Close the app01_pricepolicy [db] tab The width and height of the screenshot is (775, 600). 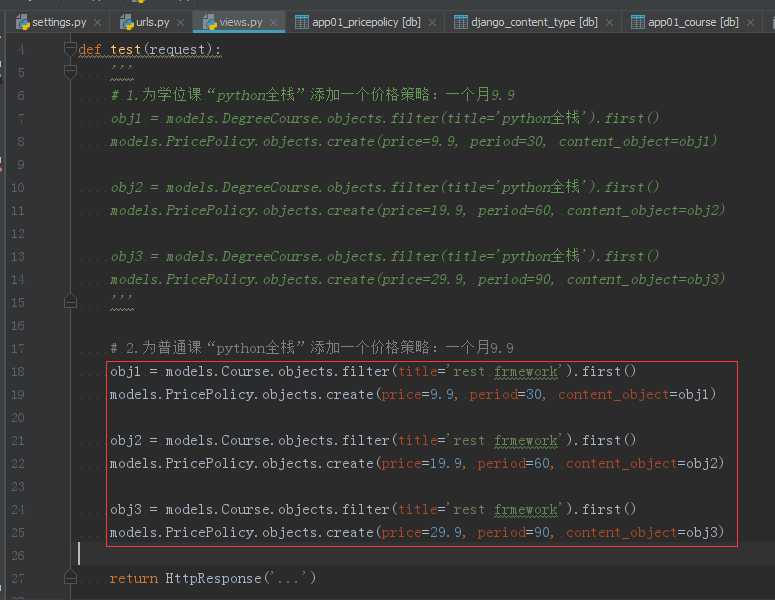click(432, 23)
